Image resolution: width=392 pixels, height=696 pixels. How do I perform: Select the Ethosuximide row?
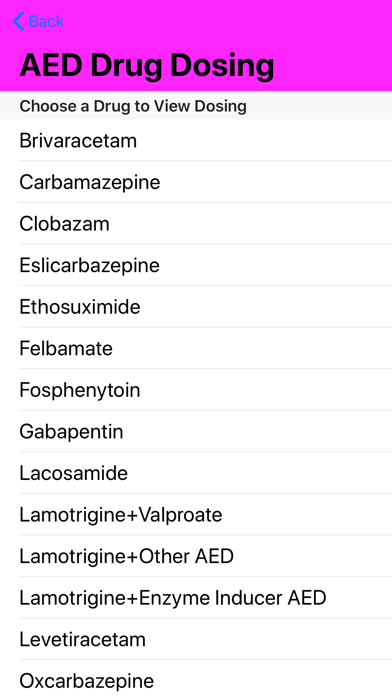click(x=196, y=307)
